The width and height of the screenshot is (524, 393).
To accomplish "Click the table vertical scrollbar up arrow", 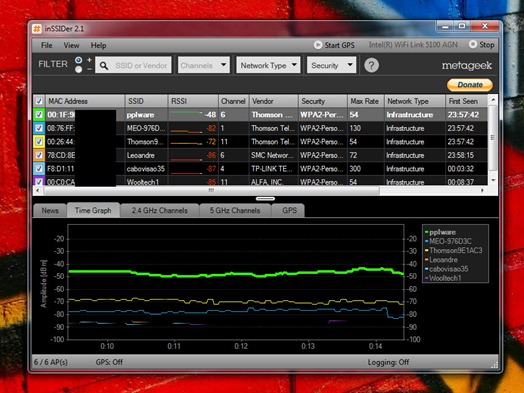I will coord(493,100).
